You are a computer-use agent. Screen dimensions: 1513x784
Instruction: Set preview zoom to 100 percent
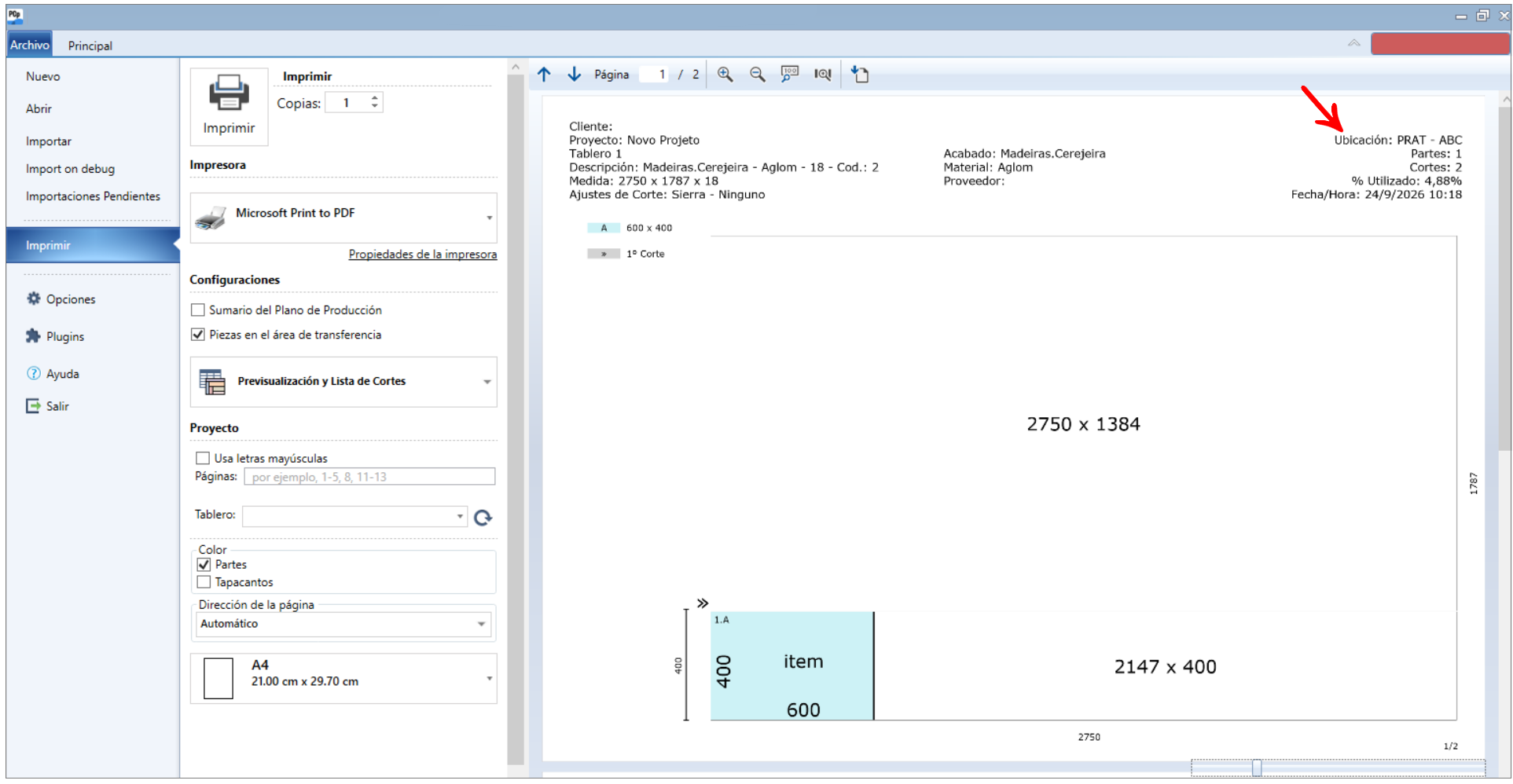[790, 75]
